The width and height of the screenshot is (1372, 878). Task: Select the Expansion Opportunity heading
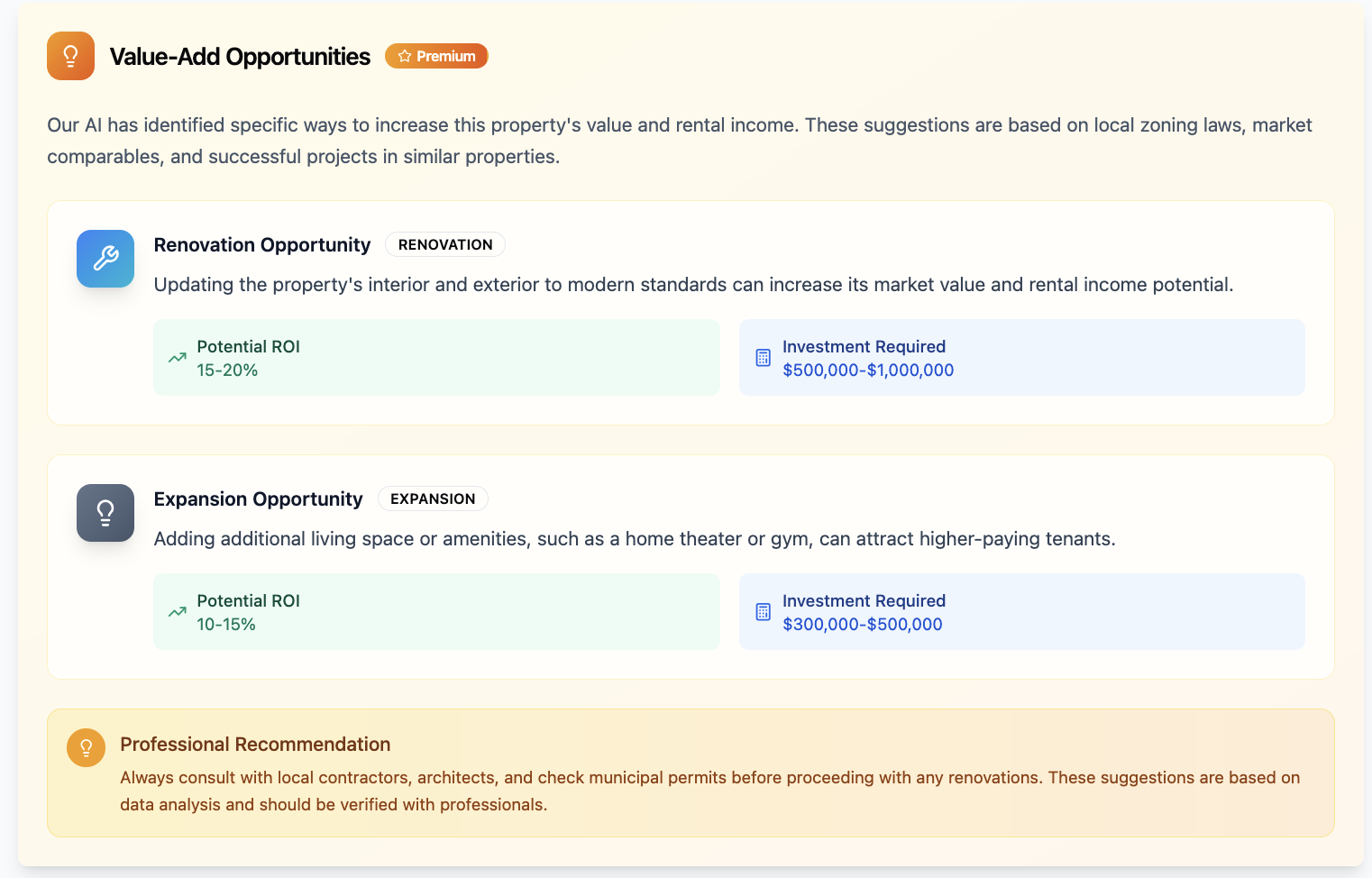click(259, 499)
